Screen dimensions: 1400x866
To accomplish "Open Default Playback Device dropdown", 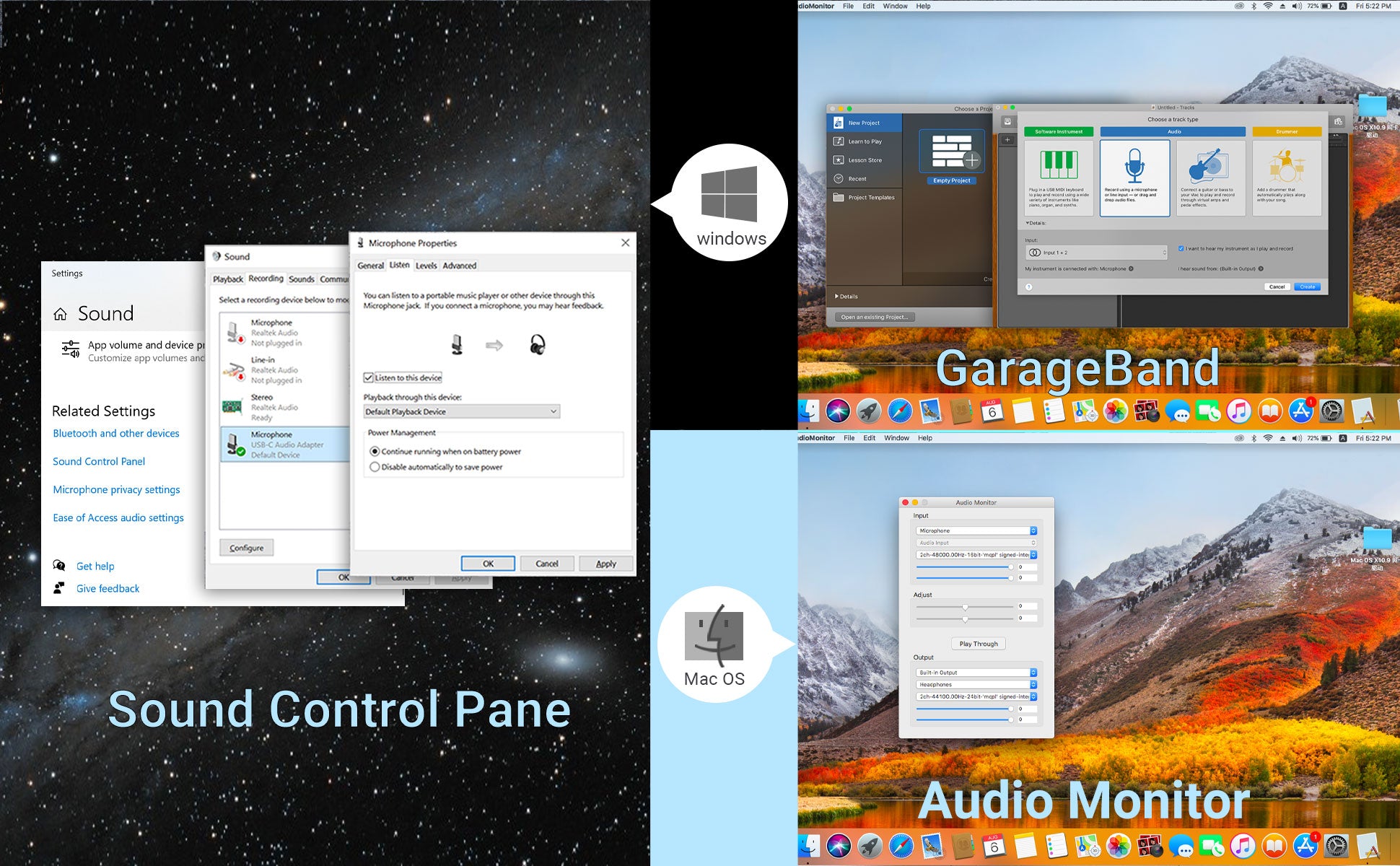I will [461, 411].
